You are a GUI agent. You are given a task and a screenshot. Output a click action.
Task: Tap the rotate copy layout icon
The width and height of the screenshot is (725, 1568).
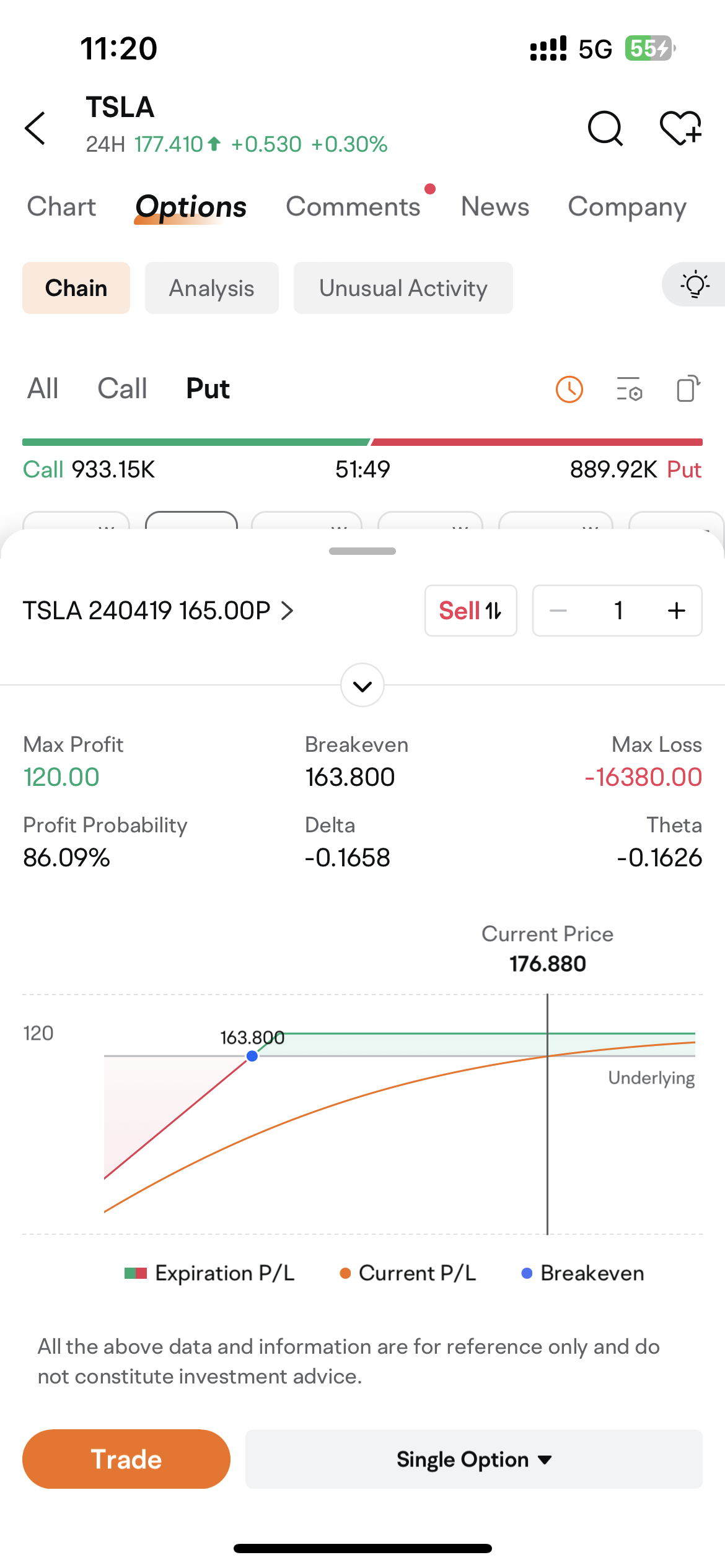(x=688, y=390)
